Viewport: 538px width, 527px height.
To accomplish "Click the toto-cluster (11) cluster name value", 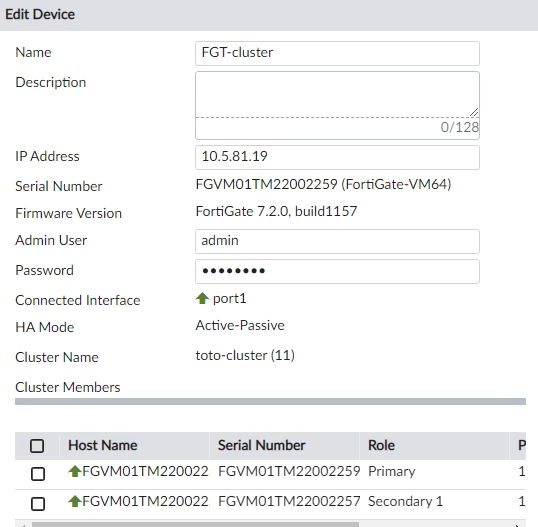I will point(245,355).
